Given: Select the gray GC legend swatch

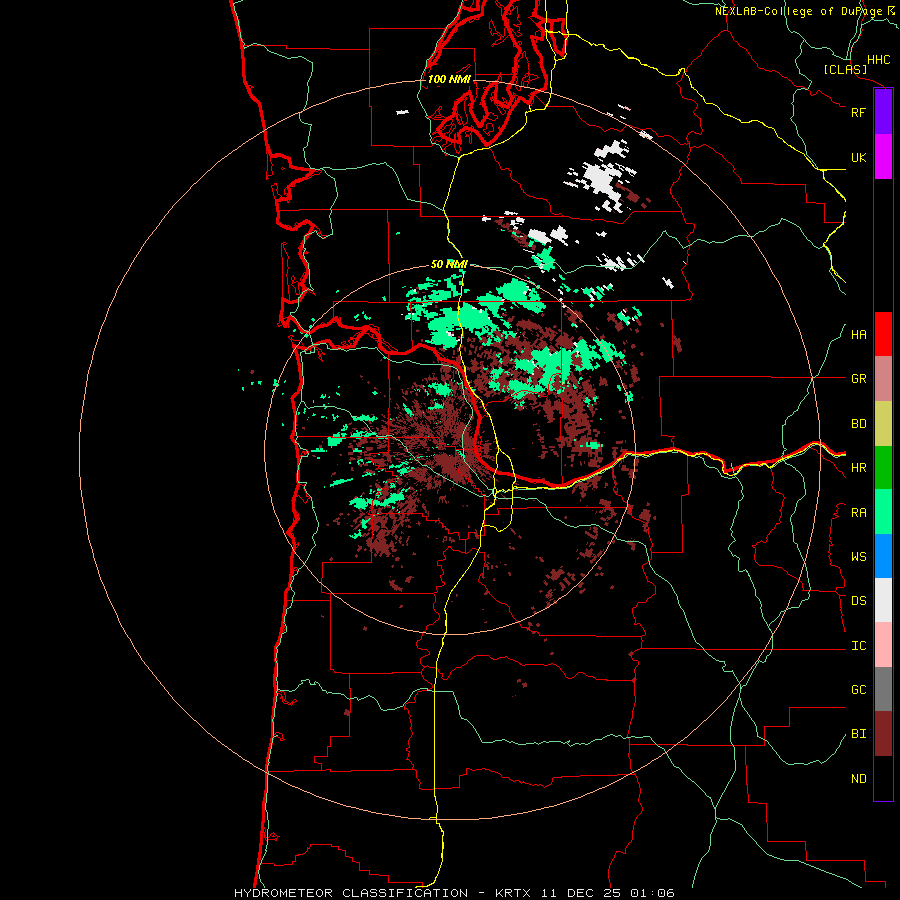Looking at the screenshot, I should tap(883, 689).
